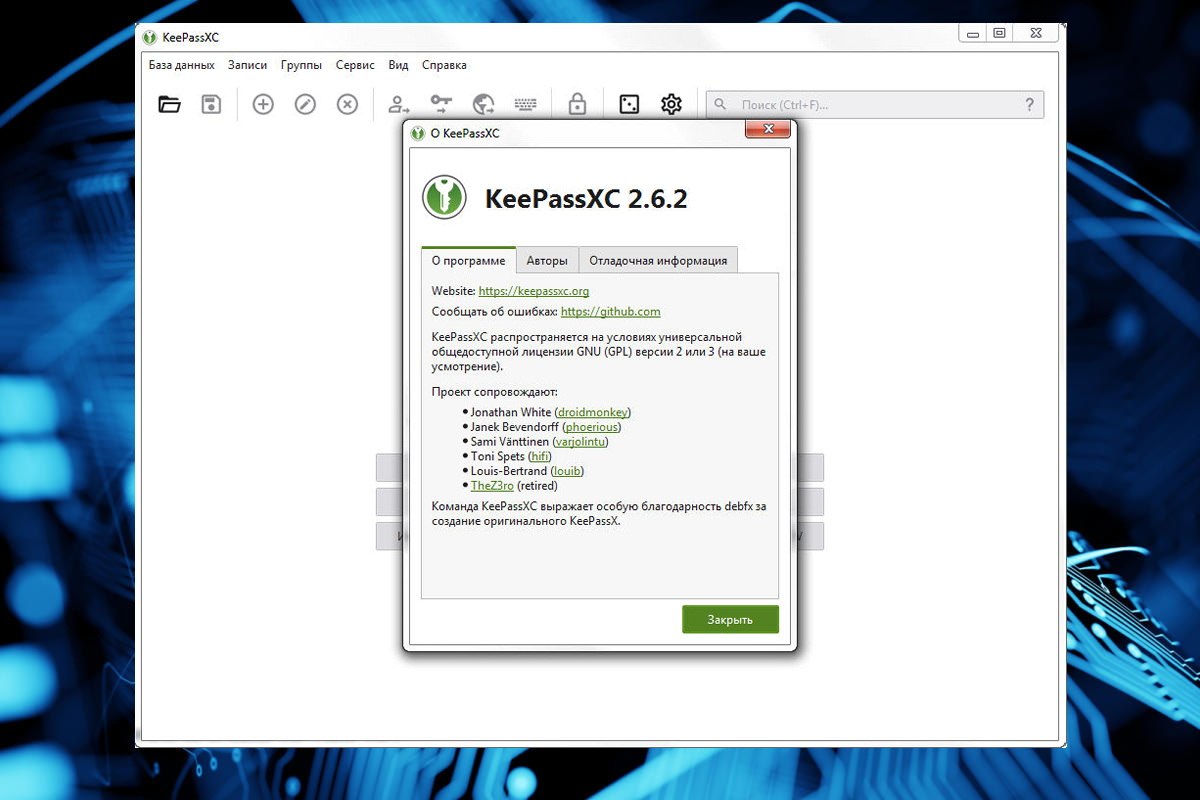
Task: Click the Проект сопровождают text
Action: pyautogui.click(x=495, y=391)
